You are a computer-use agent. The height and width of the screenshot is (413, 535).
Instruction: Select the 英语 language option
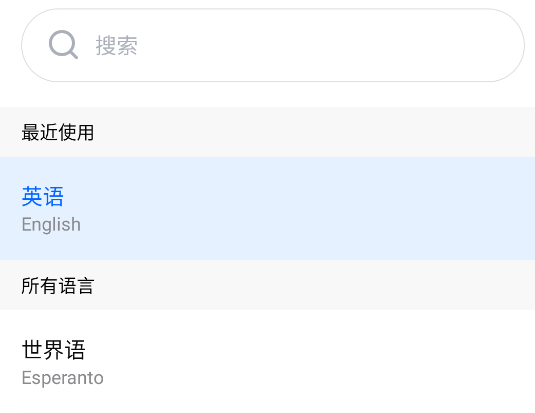point(268,209)
